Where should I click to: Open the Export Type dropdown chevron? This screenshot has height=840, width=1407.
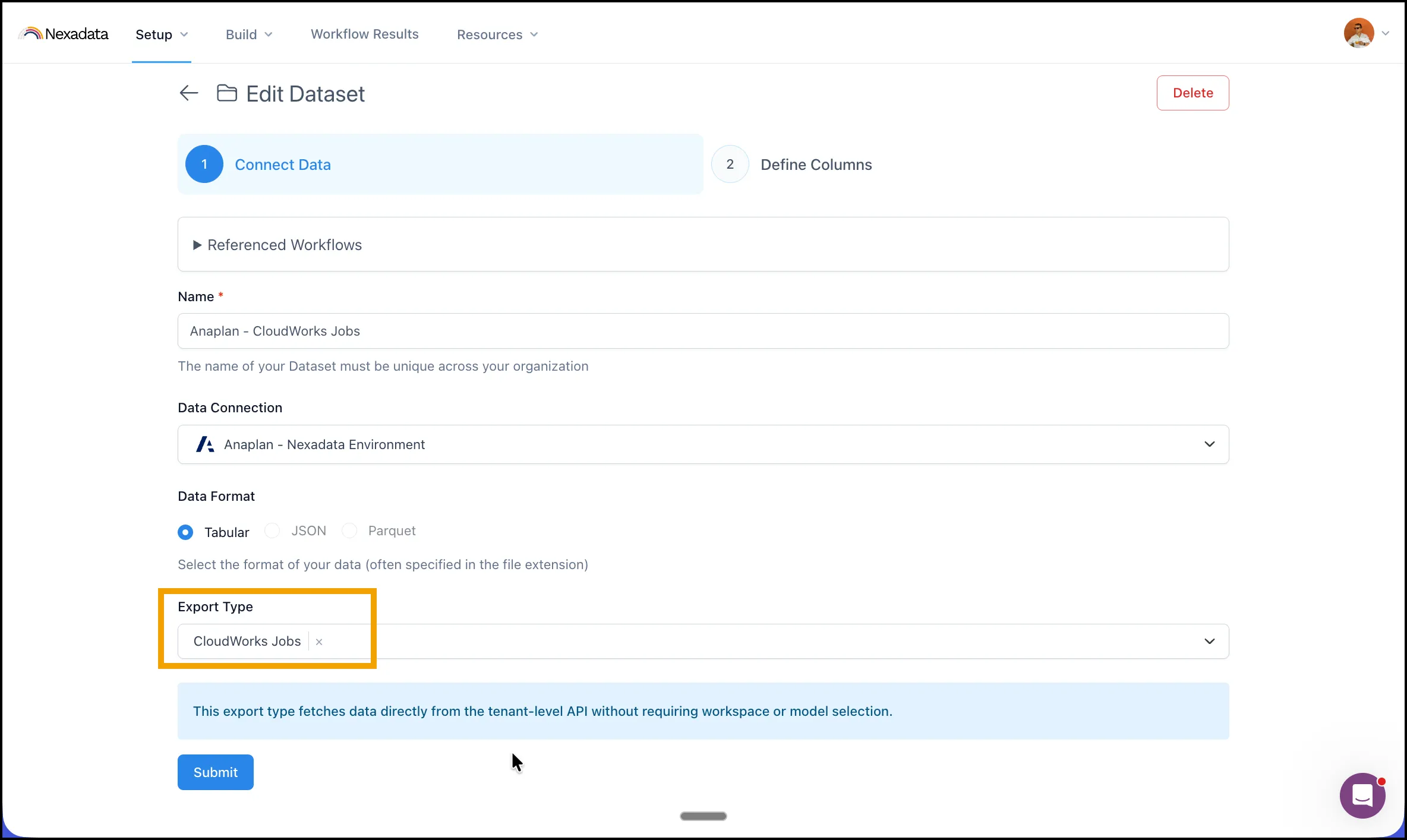pyautogui.click(x=1209, y=642)
